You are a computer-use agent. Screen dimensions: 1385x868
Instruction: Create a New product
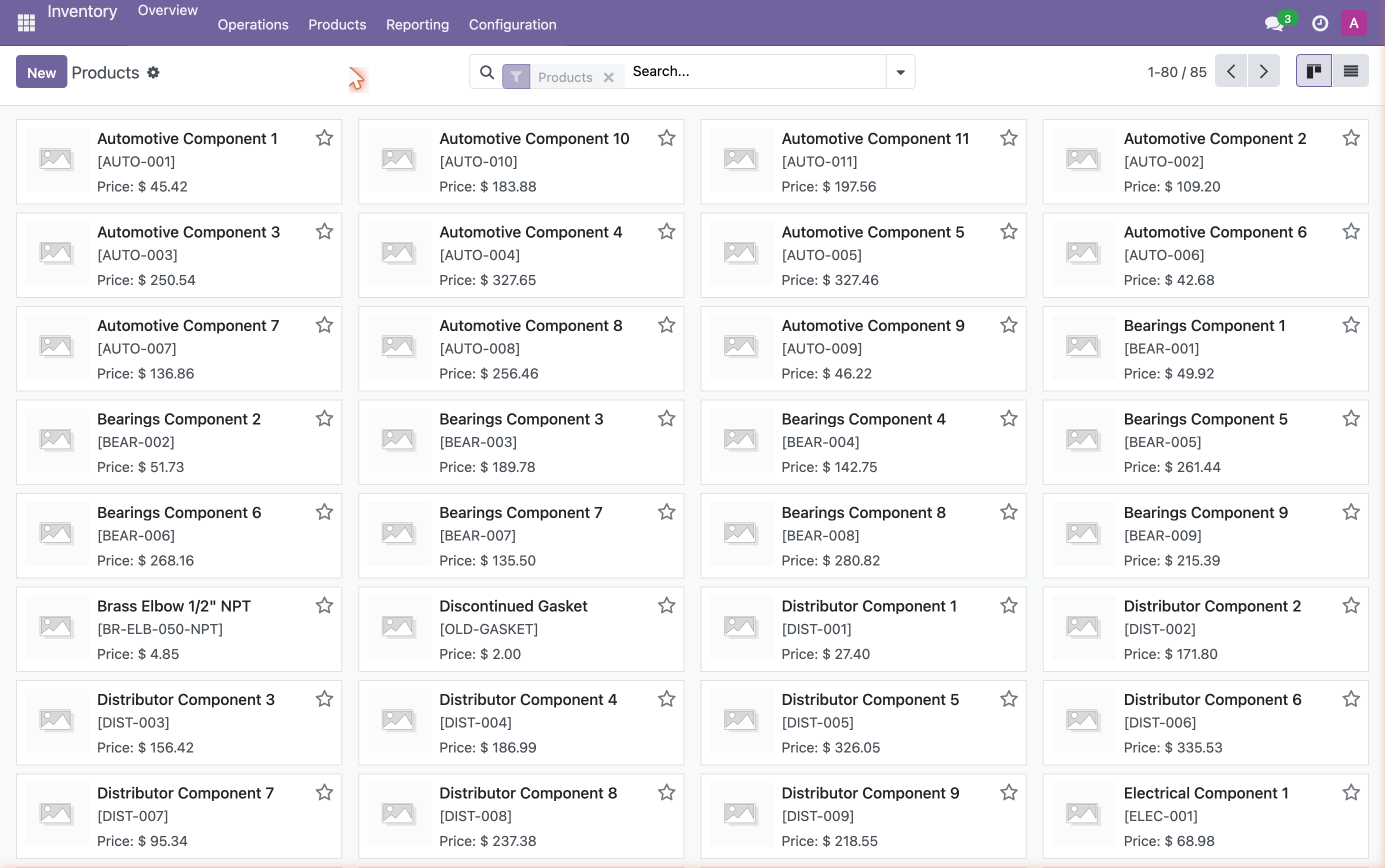(x=41, y=72)
